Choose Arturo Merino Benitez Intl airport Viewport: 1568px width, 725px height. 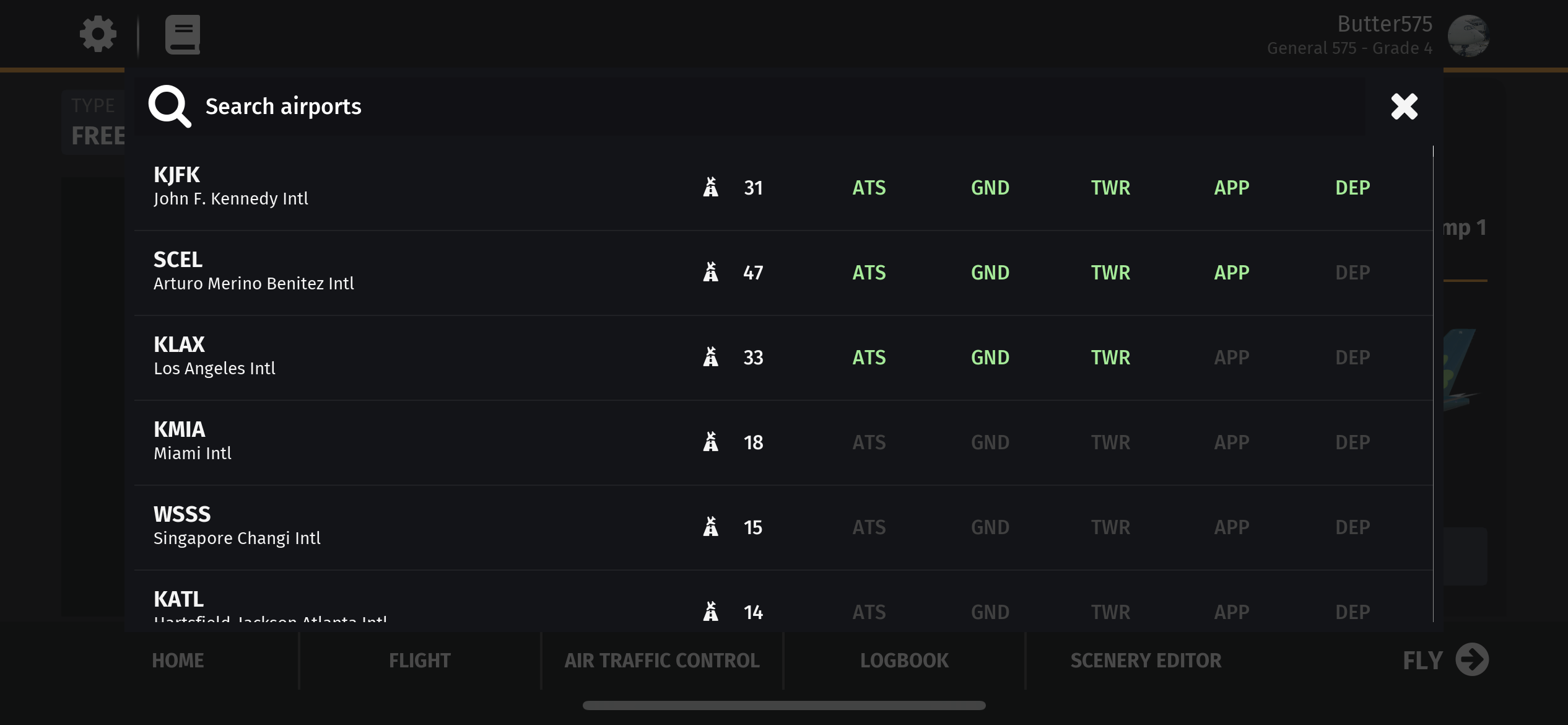point(372,272)
